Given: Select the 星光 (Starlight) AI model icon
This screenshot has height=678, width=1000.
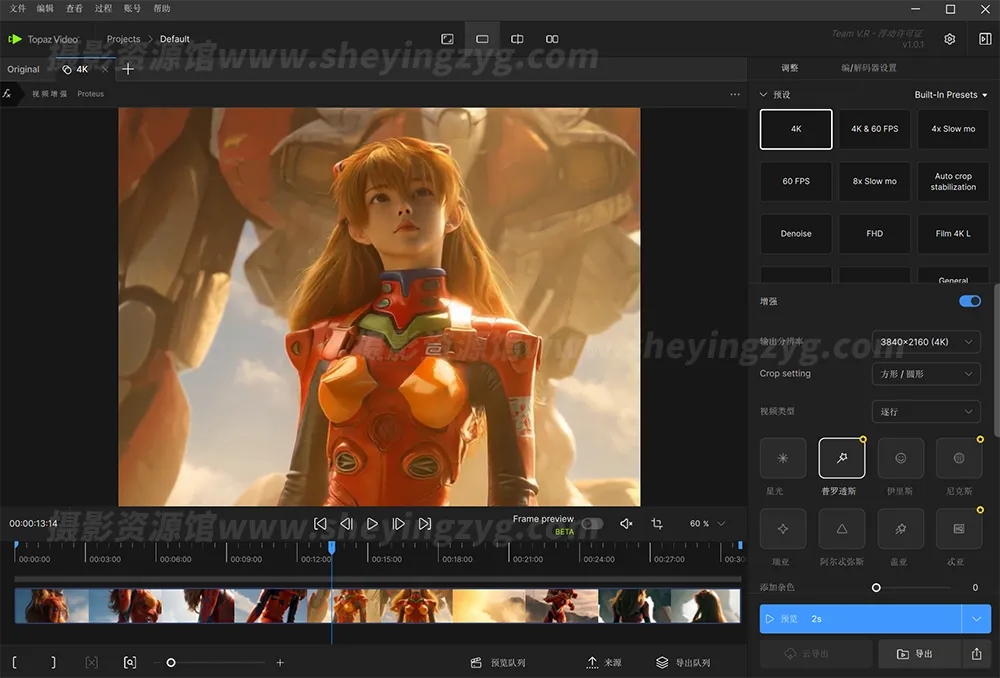Looking at the screenshot, I should tap(783, 458).
